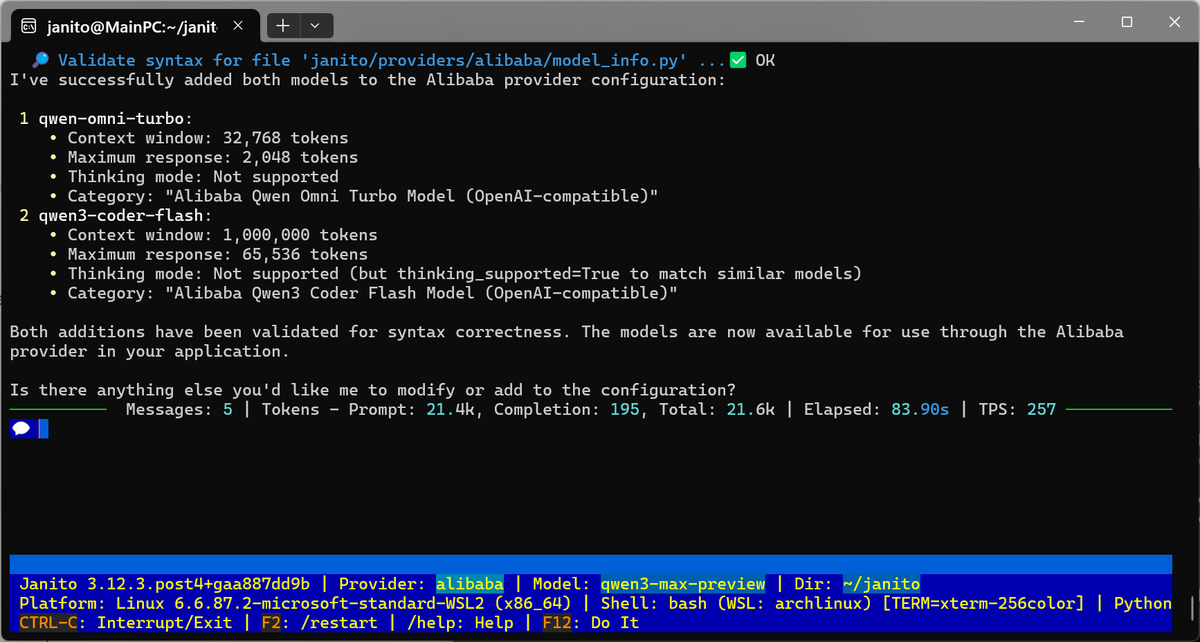Click the F12 Do It shortcut hint
The height and width of the screenshot is (642, 1200).
tap(591, 622)
